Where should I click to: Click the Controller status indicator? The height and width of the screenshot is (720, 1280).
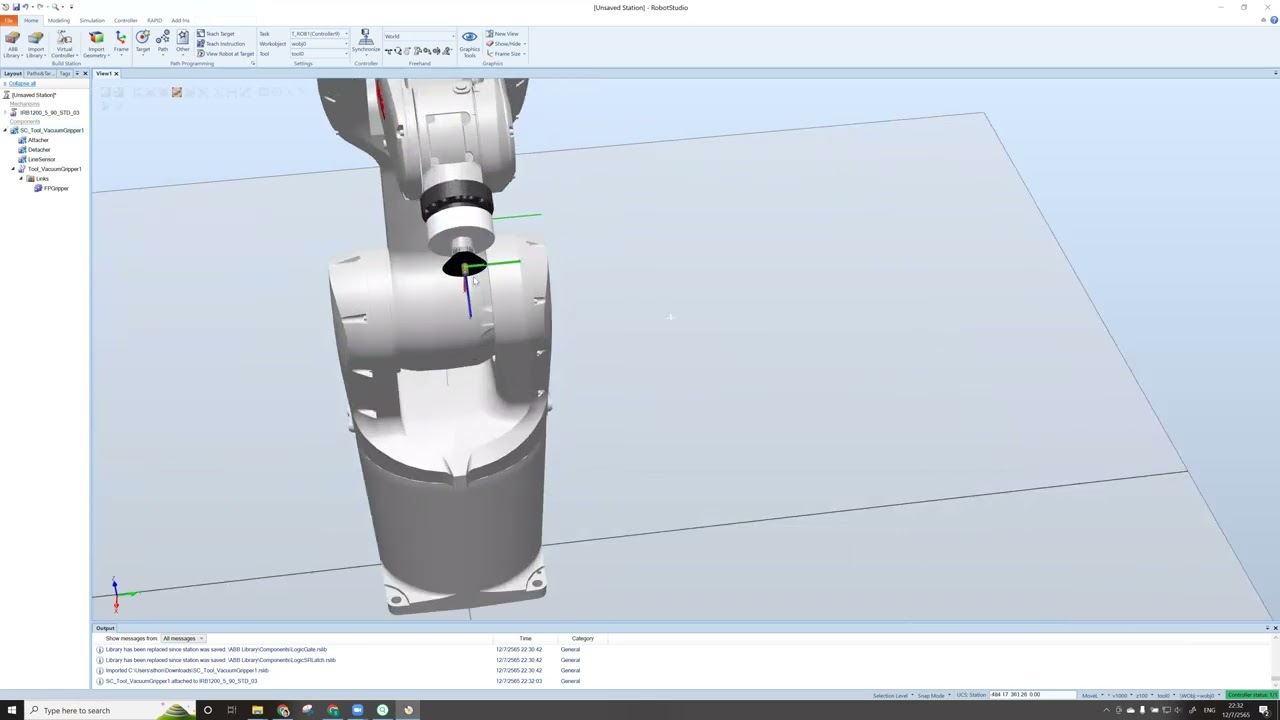(x=1251, y=695)
